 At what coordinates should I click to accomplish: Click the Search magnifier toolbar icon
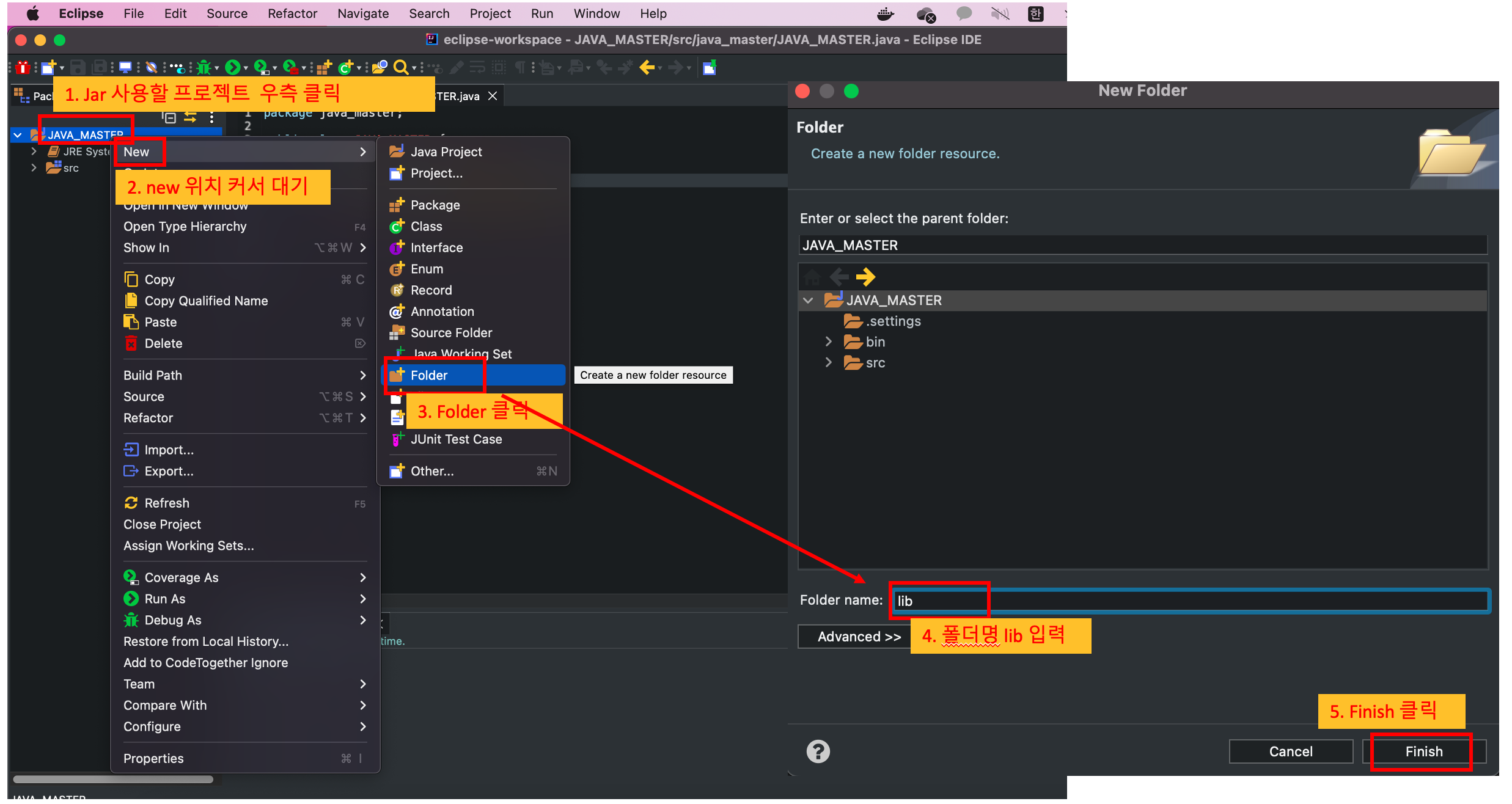[x=400, y=67]
